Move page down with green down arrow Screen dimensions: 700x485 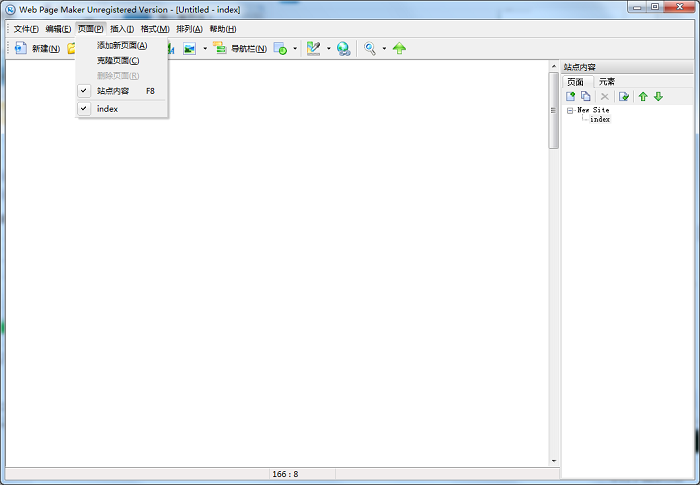pos(658,96)
